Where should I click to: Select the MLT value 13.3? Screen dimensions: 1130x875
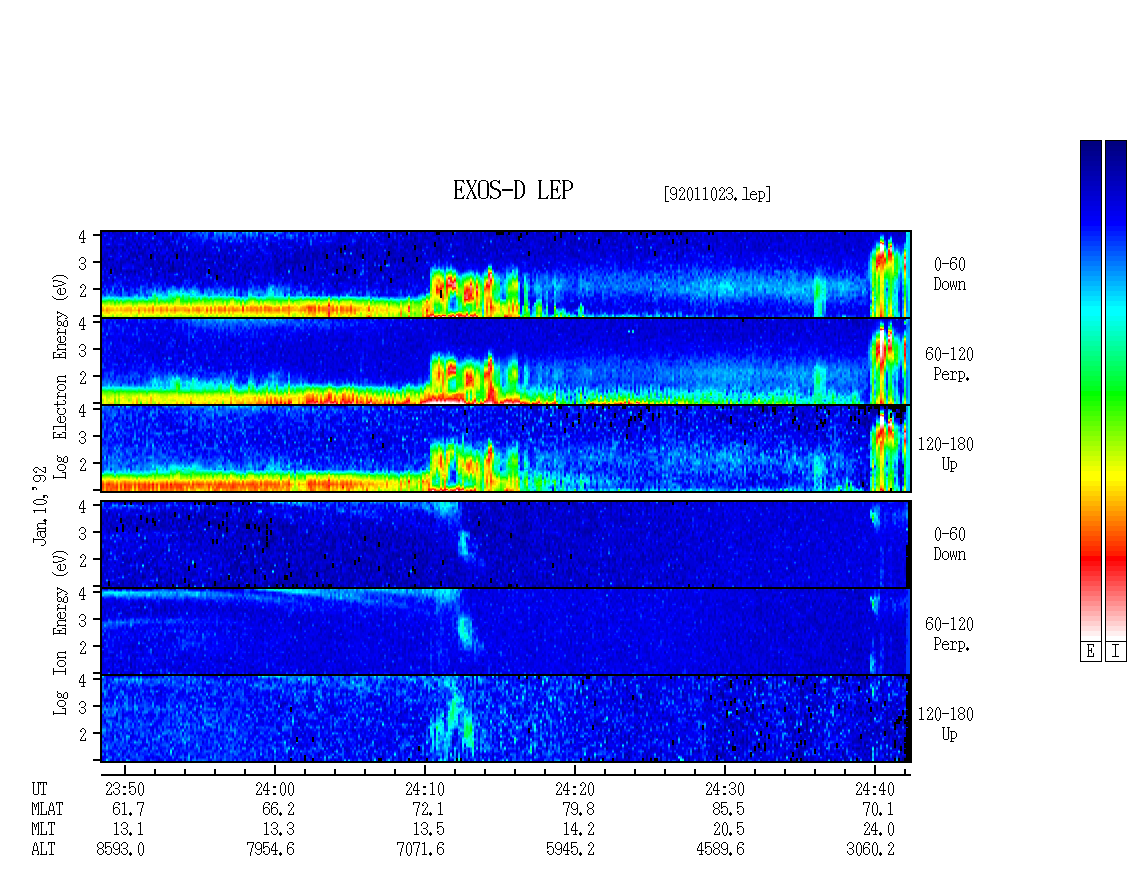278,830
